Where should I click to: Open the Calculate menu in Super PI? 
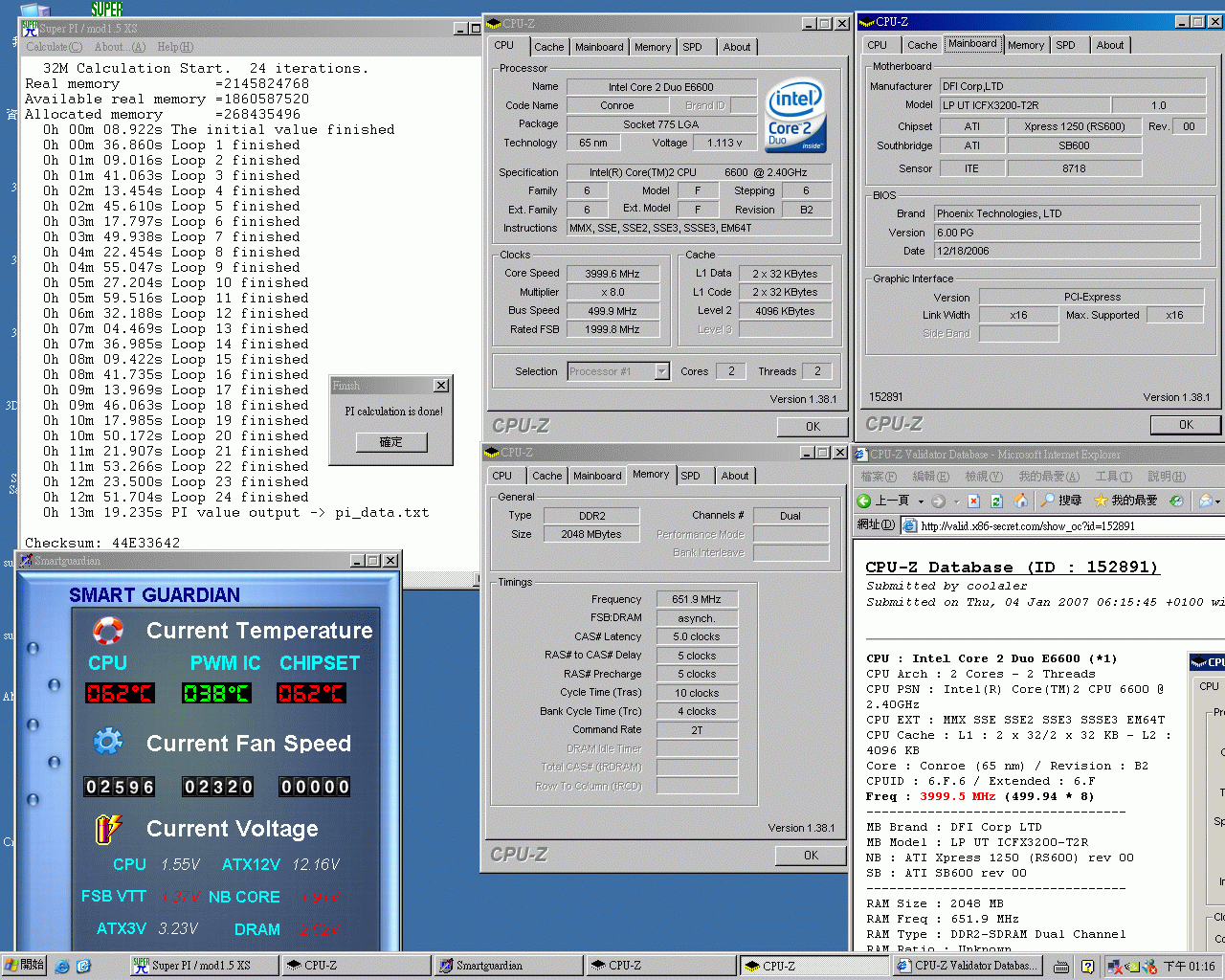[x=54, y=47]
